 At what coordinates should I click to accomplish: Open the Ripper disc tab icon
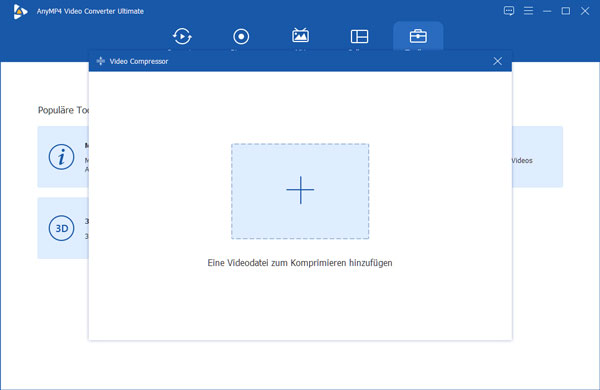click(241, 36)
